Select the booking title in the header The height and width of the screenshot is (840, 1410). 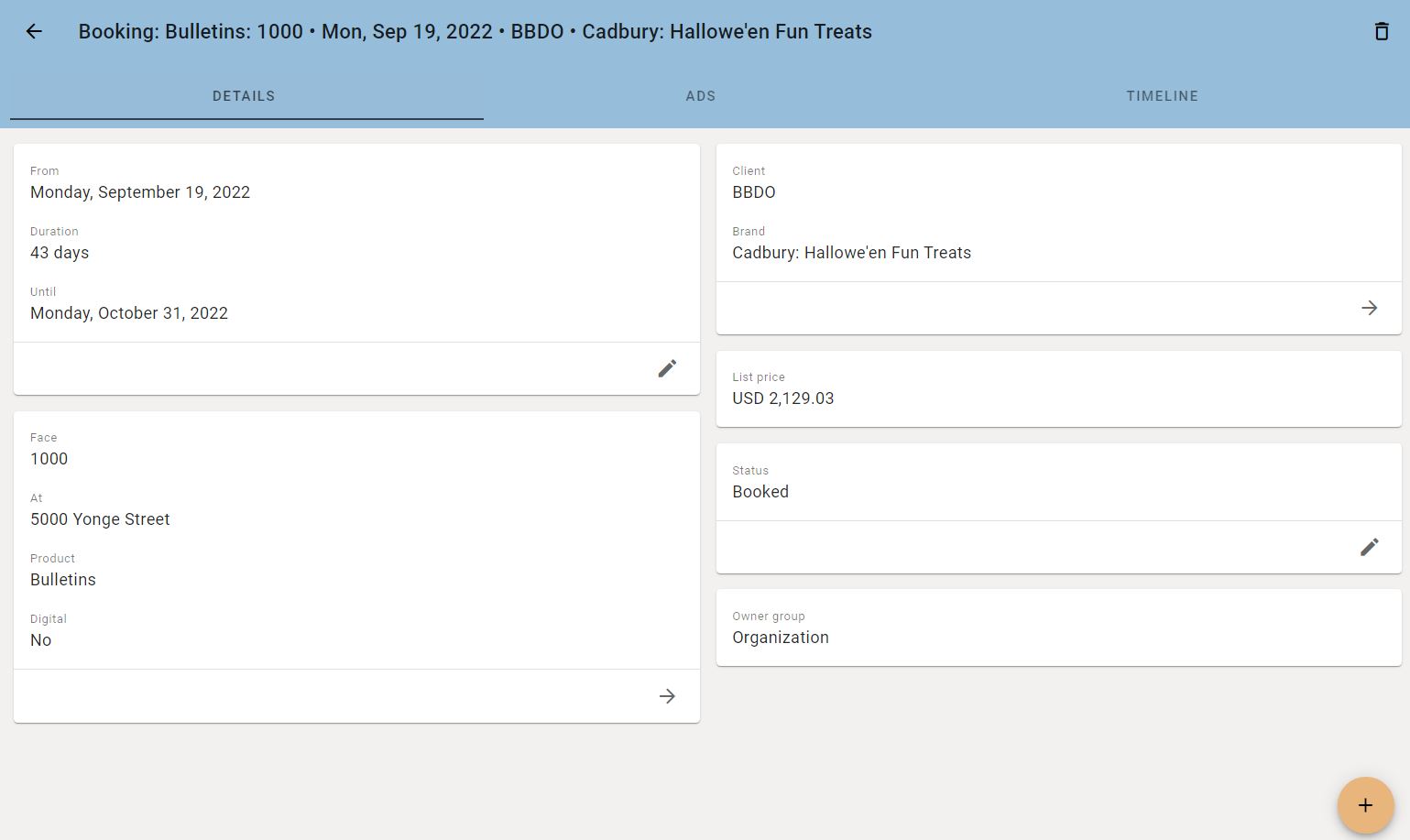(475, 31)
